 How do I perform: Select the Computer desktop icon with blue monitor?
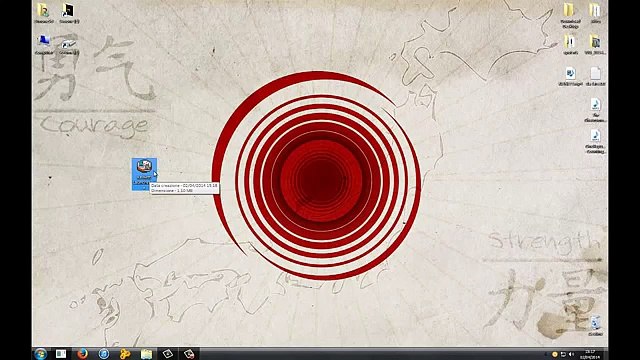[x=44, y=44]
